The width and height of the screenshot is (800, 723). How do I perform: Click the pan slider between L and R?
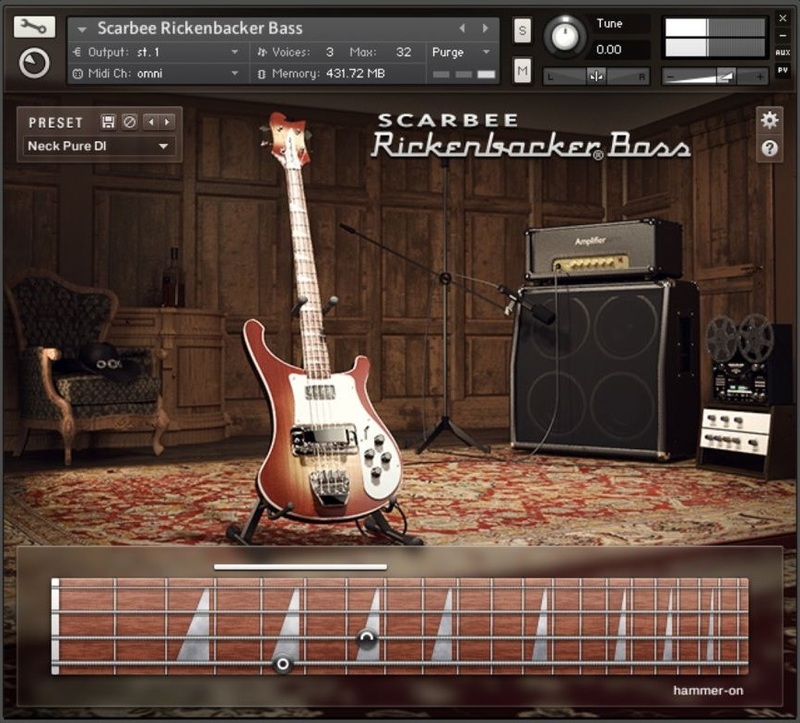point(596,76)
